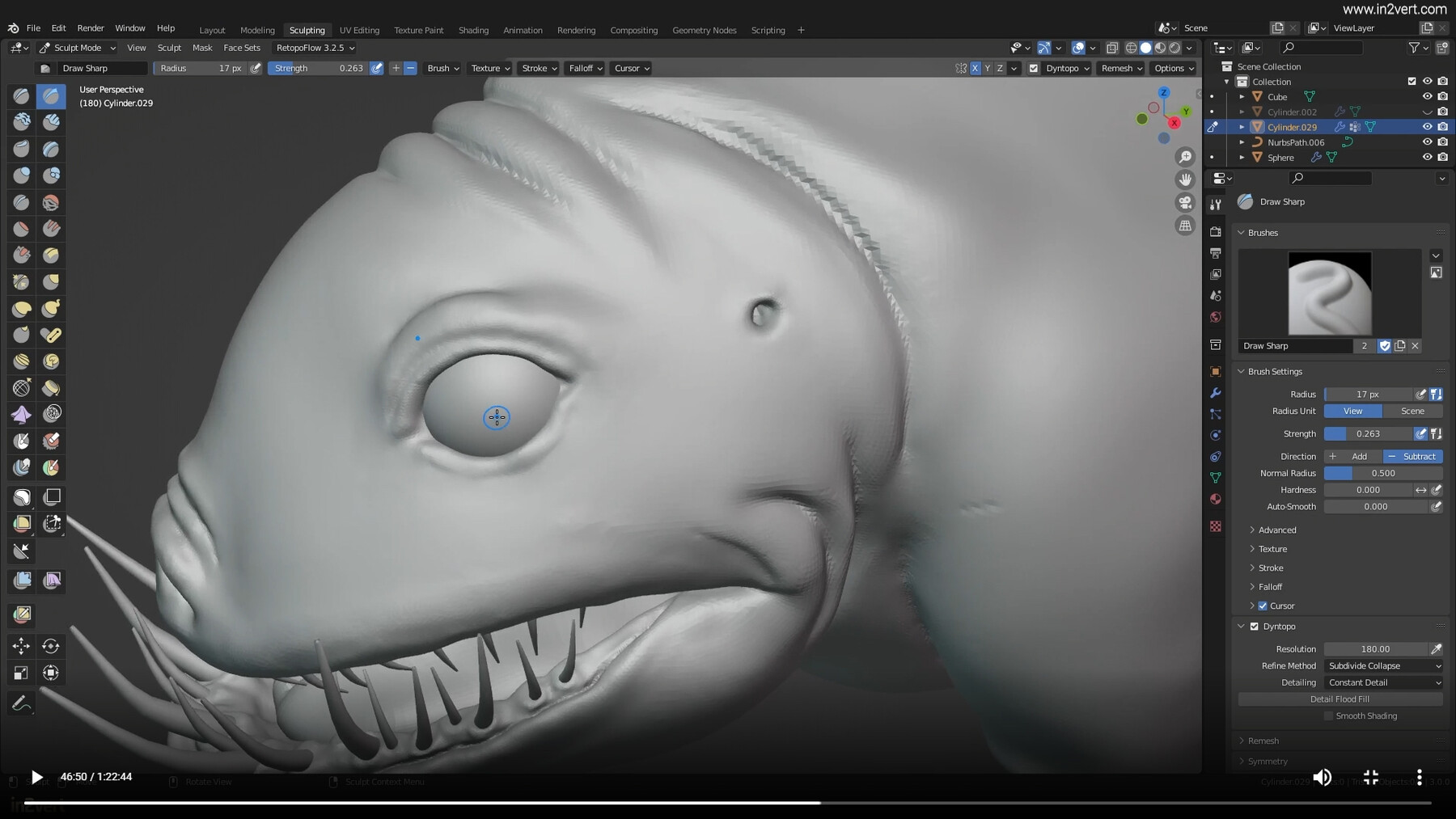1456x819 pixels.
Task: Expand the Advanced brush settings section
Action: click(x=1276, y=530)
